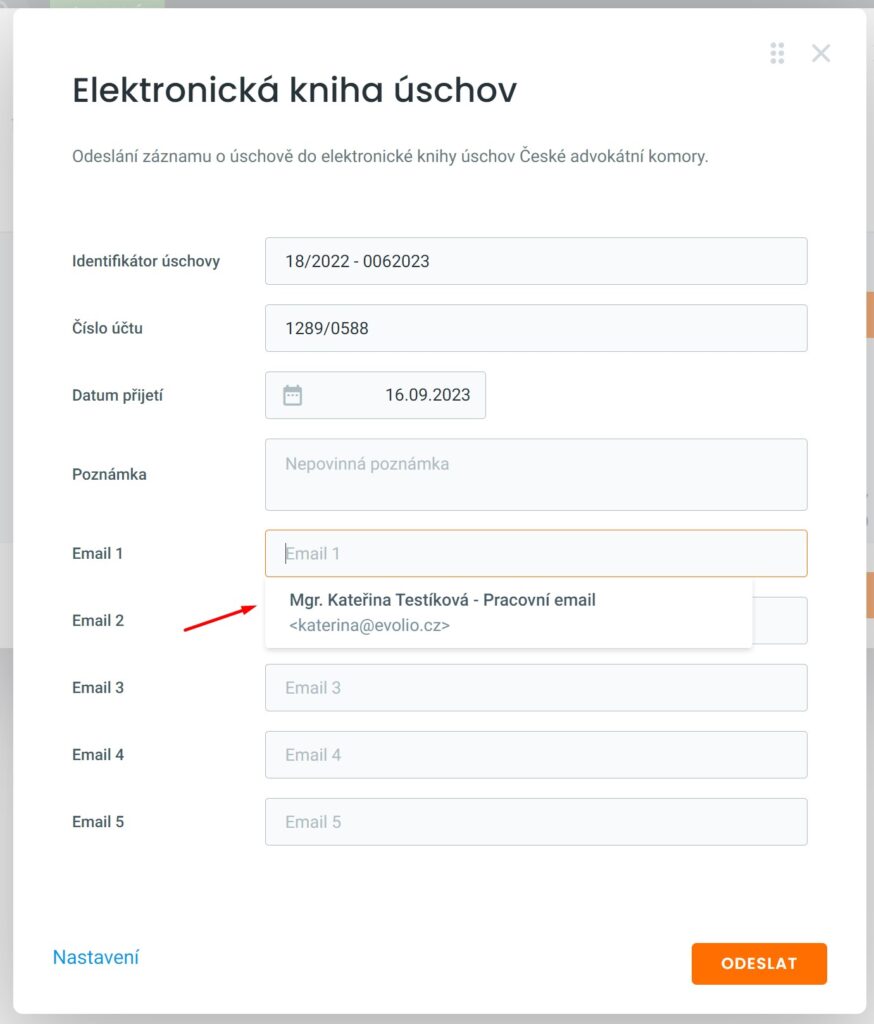Focus the Číslo účtu field
This screenshot has width=874, height=1024.
tap(535, 328)
